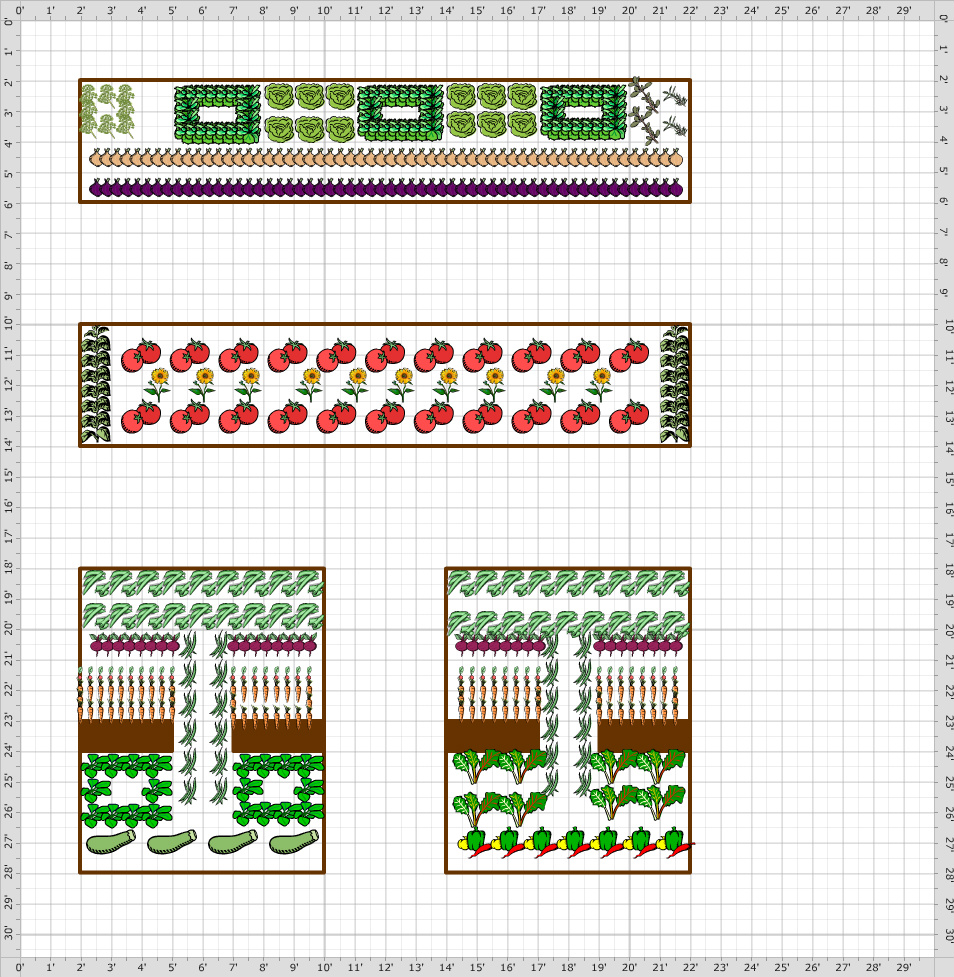Click the rightmost chili pepper in the bottom-right bed
Viewport: 954px width, 977px height.
681,849
